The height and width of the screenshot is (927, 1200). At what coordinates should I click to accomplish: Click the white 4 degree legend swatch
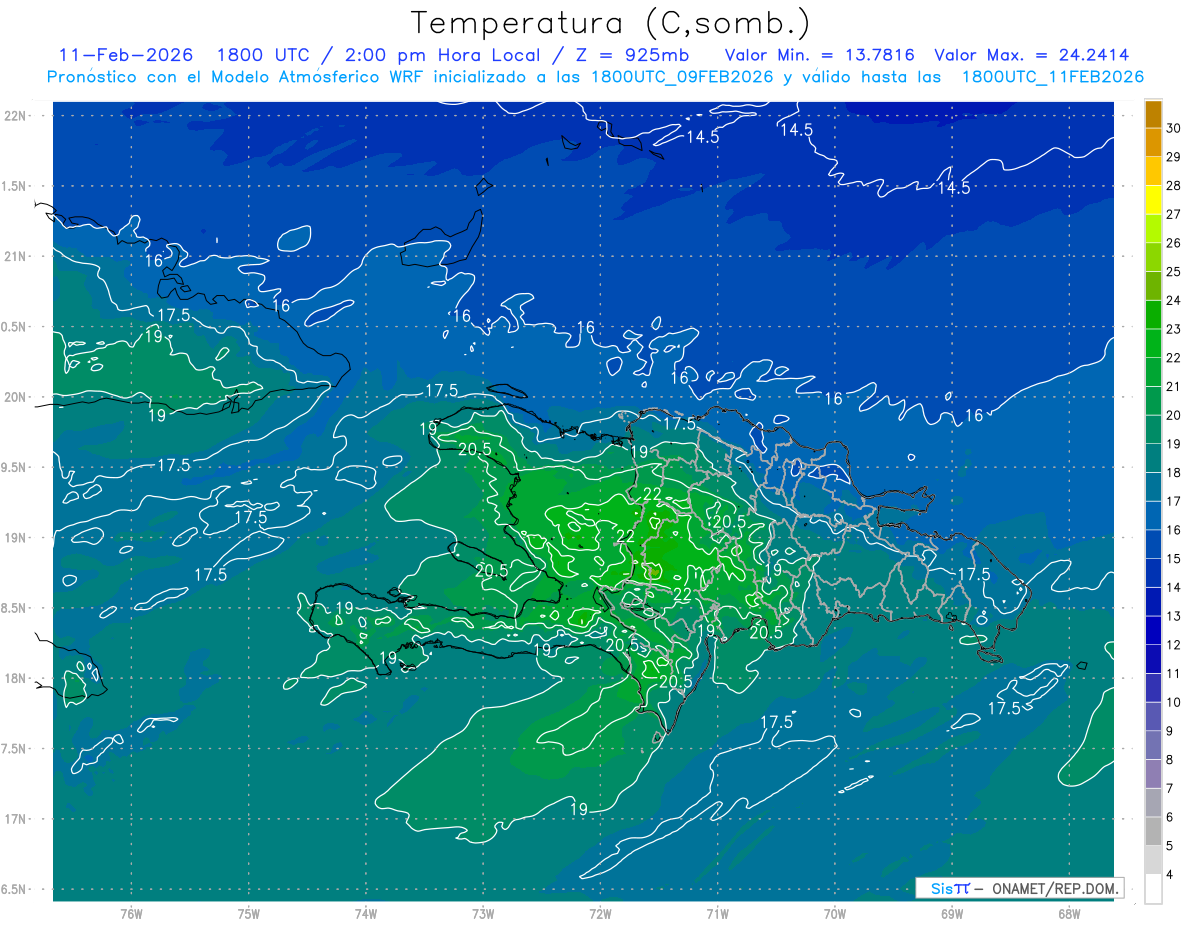(1153, 889)
